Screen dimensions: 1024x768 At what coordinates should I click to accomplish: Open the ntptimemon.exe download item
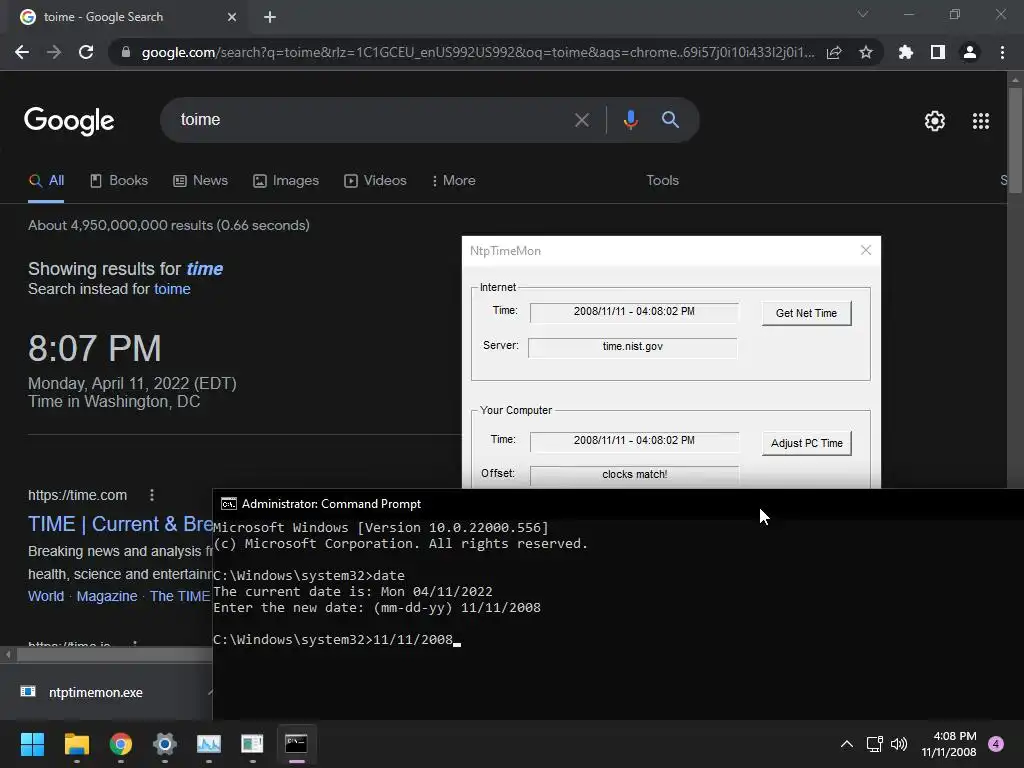click(95, 693)
